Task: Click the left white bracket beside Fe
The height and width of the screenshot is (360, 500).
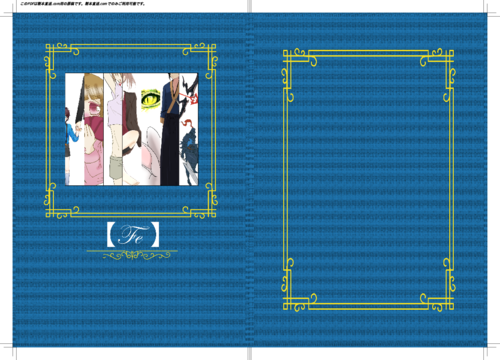Action: pyautogui.click(x=111, y=235)
